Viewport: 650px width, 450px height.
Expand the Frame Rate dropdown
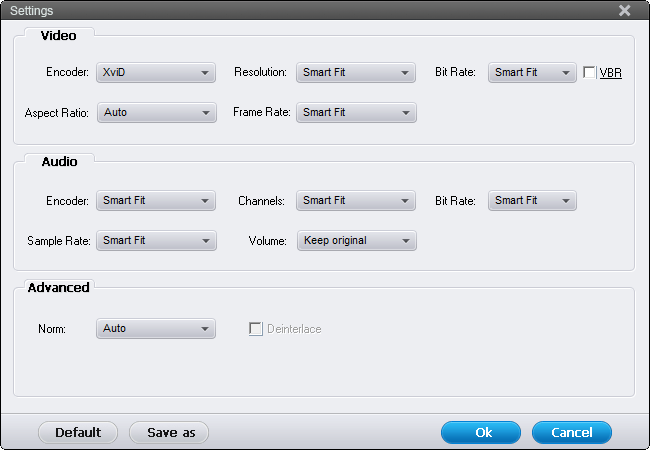[356, 113]
